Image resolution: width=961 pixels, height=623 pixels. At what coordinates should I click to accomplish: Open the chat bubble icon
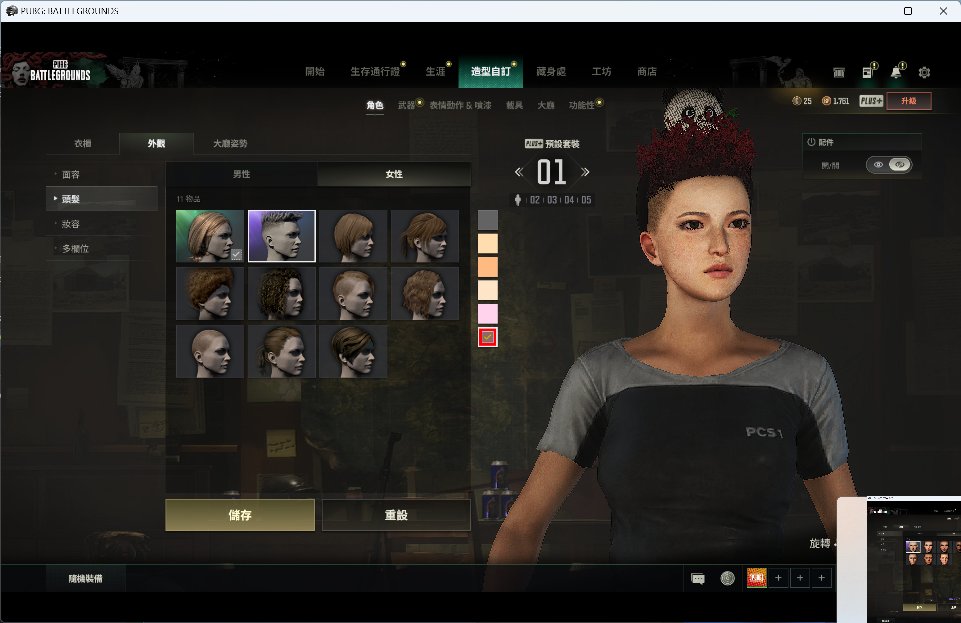tap(697, 578)
